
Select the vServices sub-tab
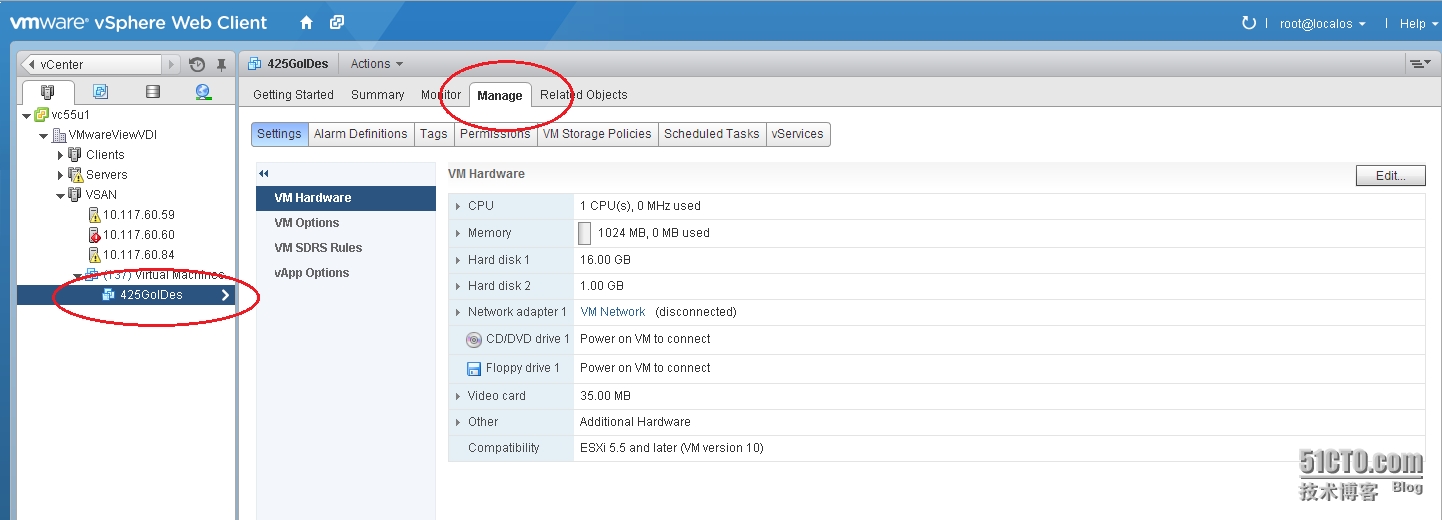click(798, 134)
